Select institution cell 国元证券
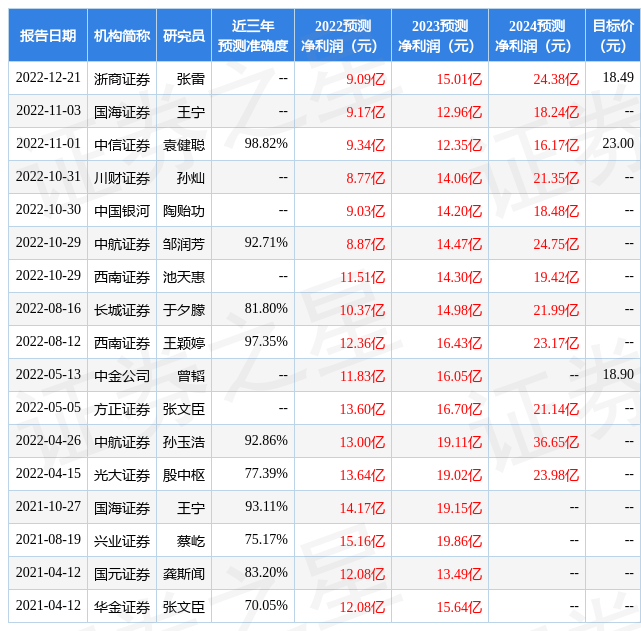This screenshot has width=641, height=631. click(x=122, y=574)
